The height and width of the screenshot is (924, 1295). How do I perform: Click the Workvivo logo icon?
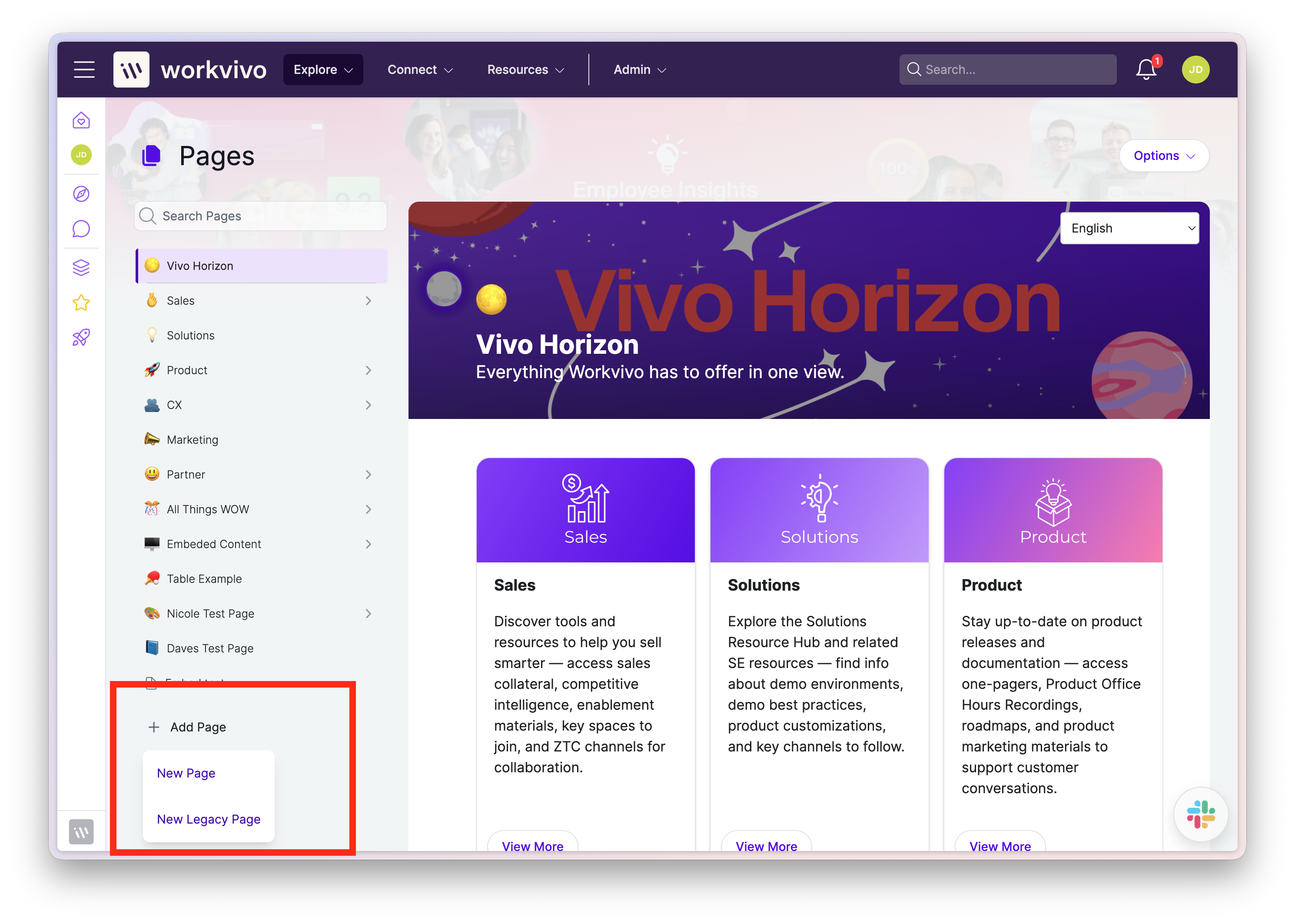(x=131, y=70)
